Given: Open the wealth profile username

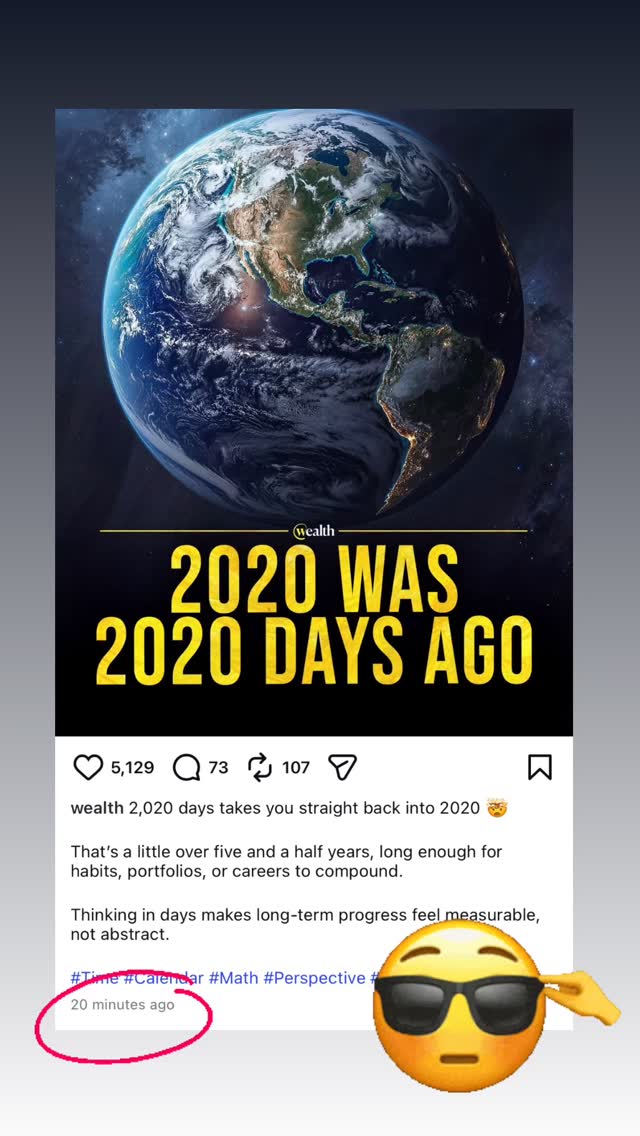Looking at the screenshot, I should point(97,808).
